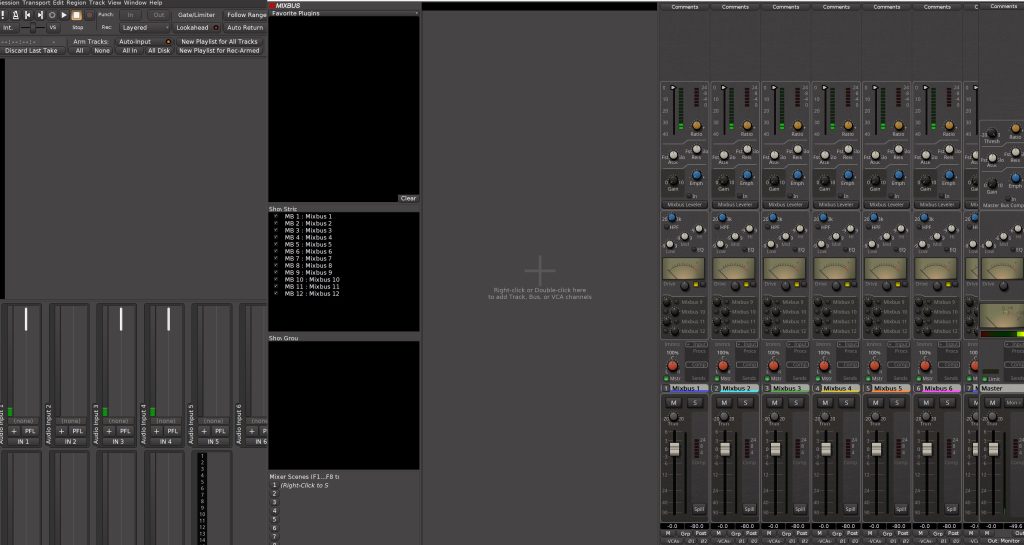Toggle the transport loop/record circle button
This screenshot has width=1024, height=545.
[52, 15]
